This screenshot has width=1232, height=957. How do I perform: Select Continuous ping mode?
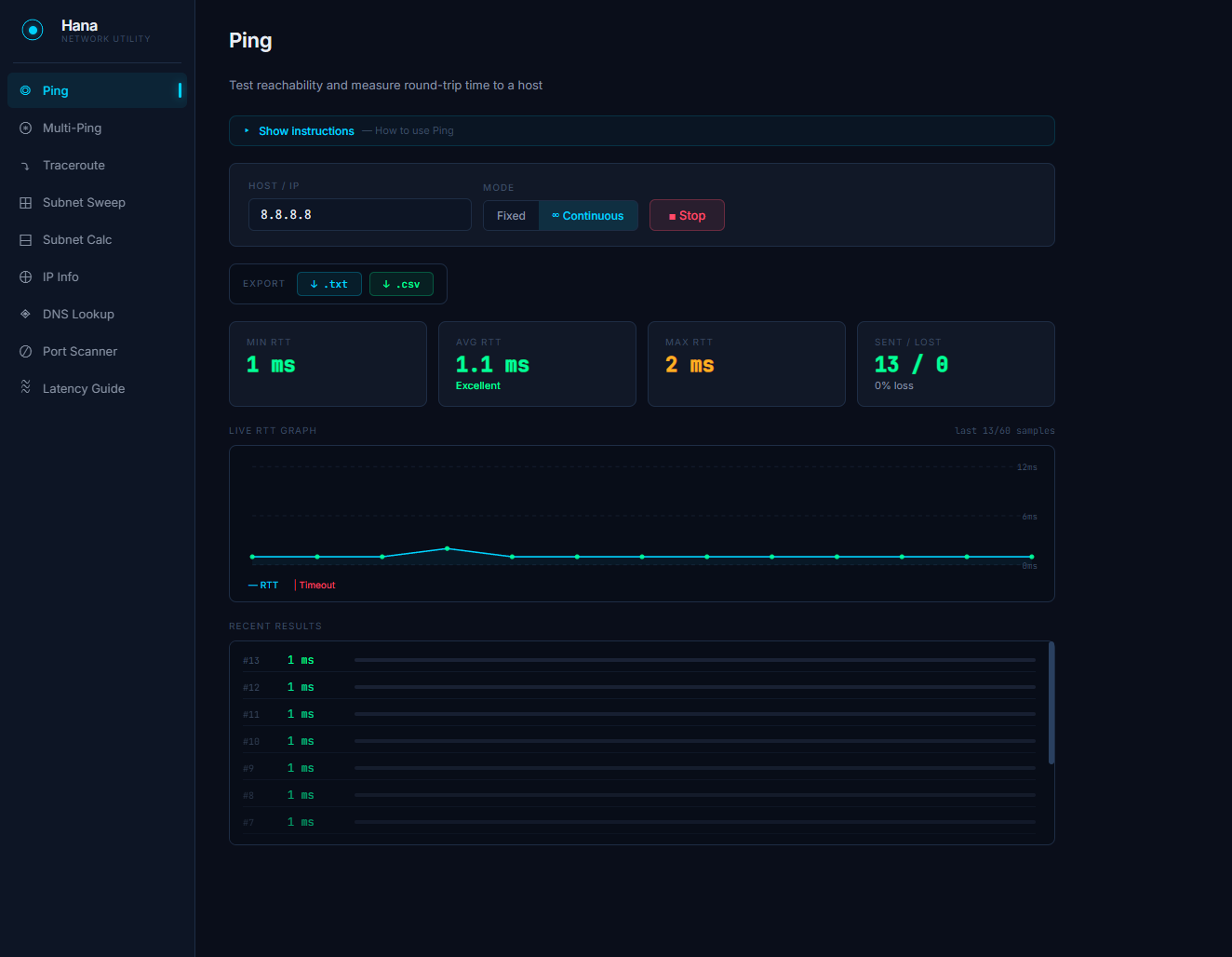click(588, 215)
